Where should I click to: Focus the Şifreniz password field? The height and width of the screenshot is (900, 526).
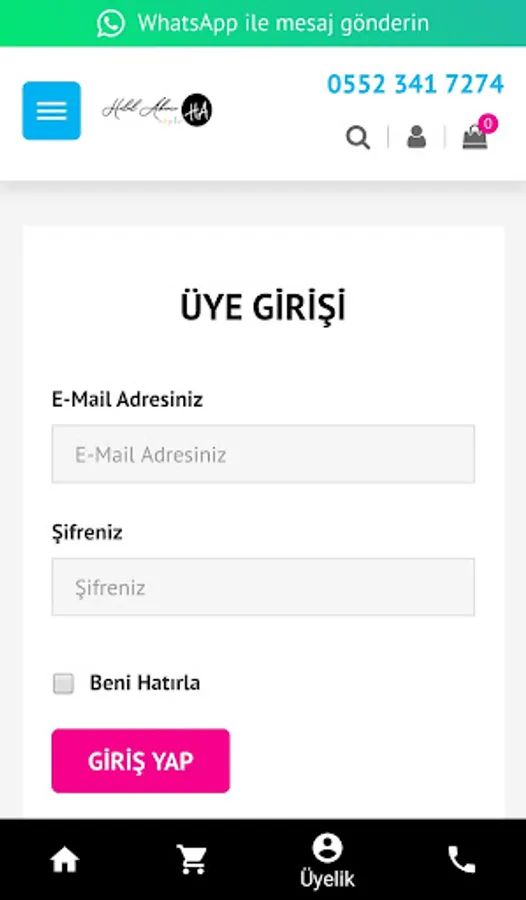pyautogui.click(x=263, y=587)
